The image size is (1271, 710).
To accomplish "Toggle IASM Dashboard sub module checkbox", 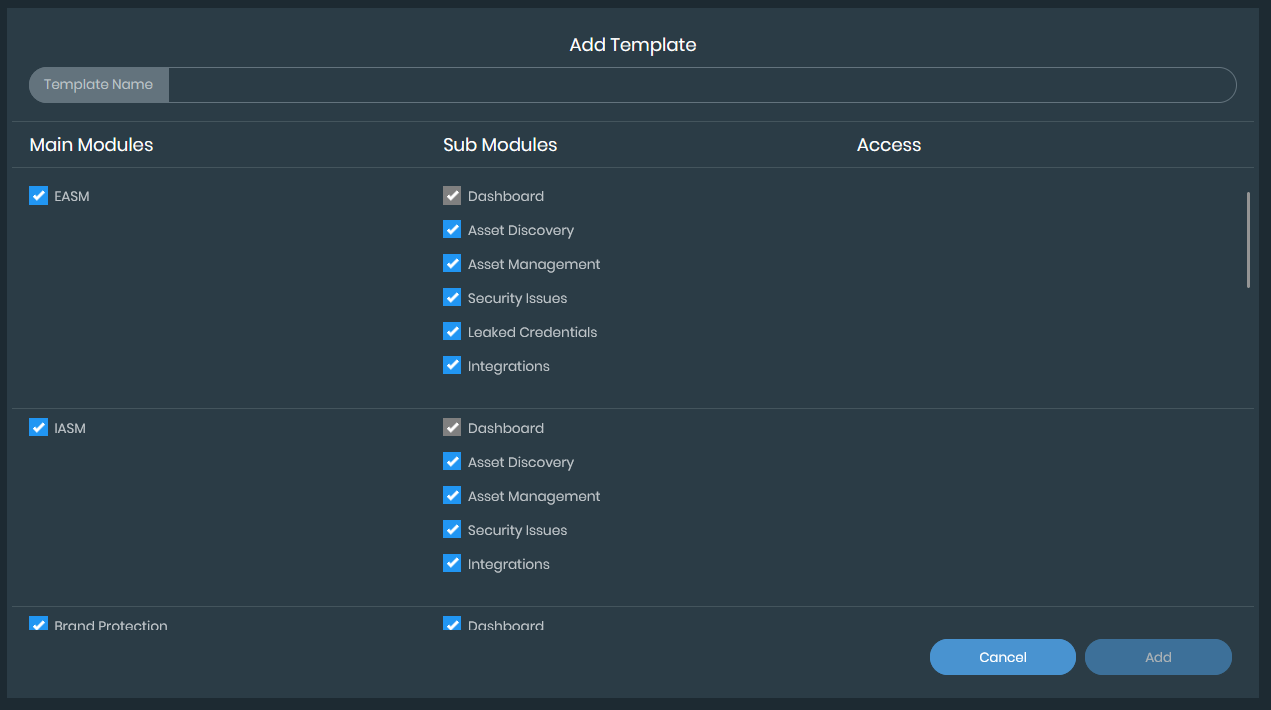I will (452, 428).
